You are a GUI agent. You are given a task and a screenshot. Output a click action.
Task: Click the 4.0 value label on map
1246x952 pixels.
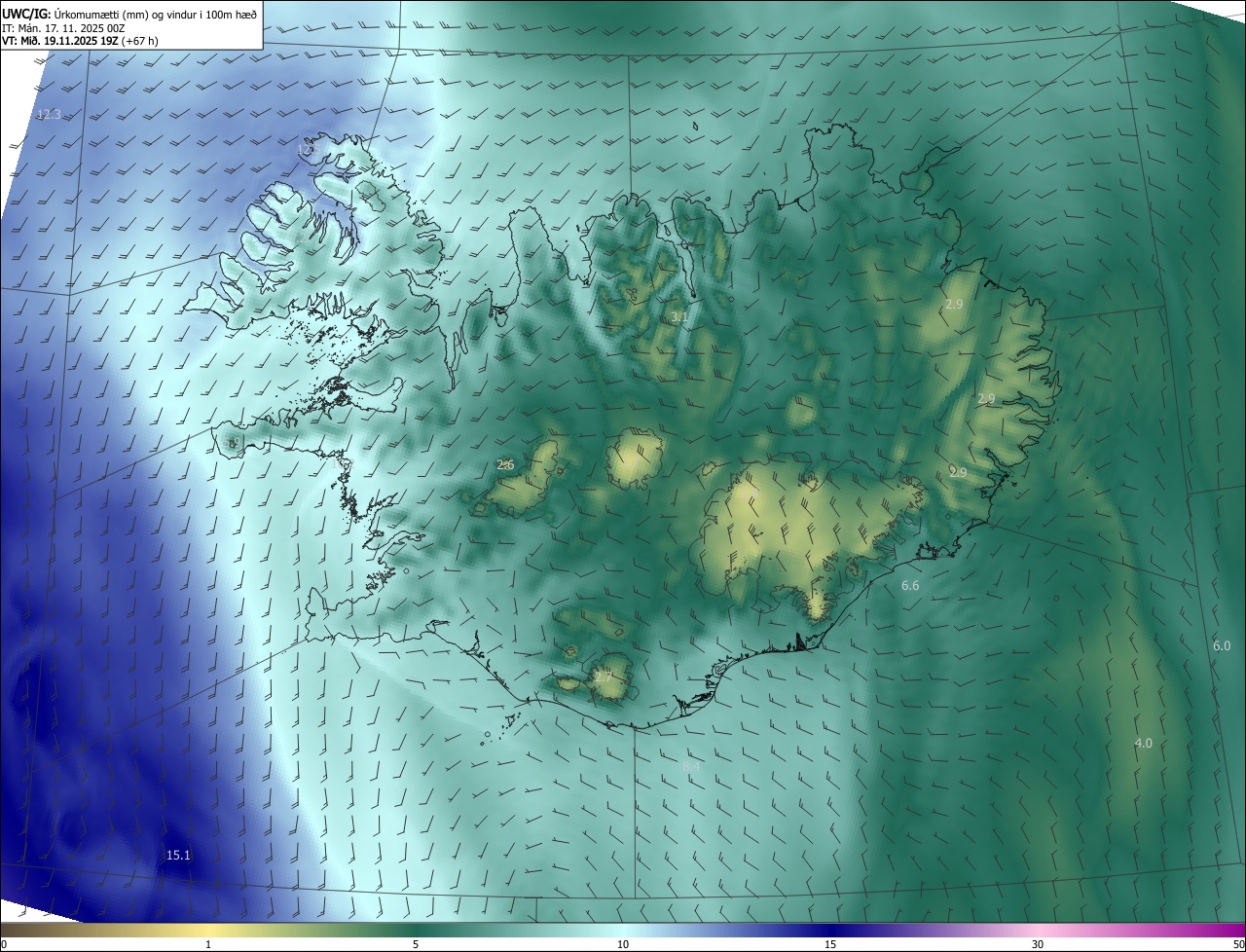1143,744
